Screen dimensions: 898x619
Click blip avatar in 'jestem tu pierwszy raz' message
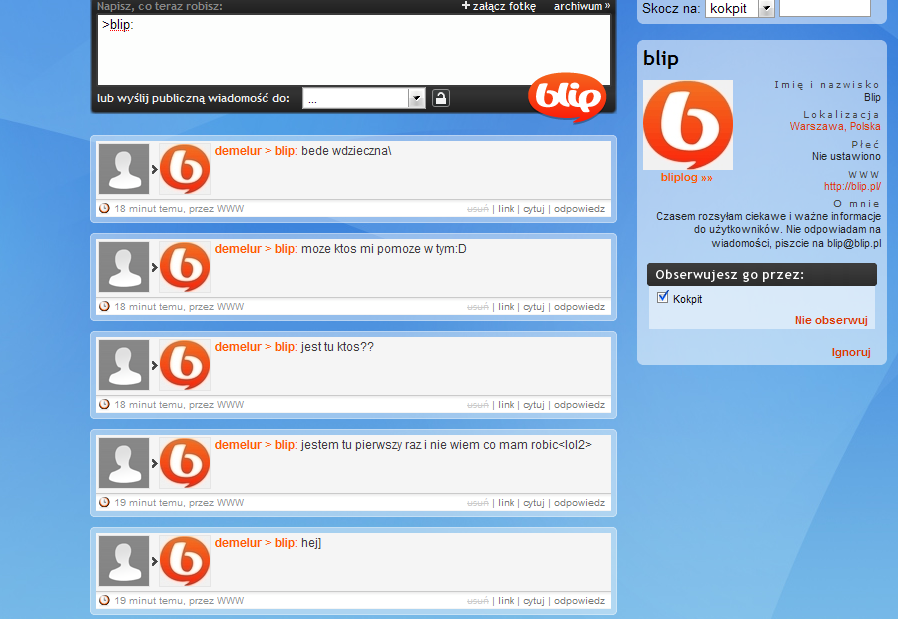point(184,463)
